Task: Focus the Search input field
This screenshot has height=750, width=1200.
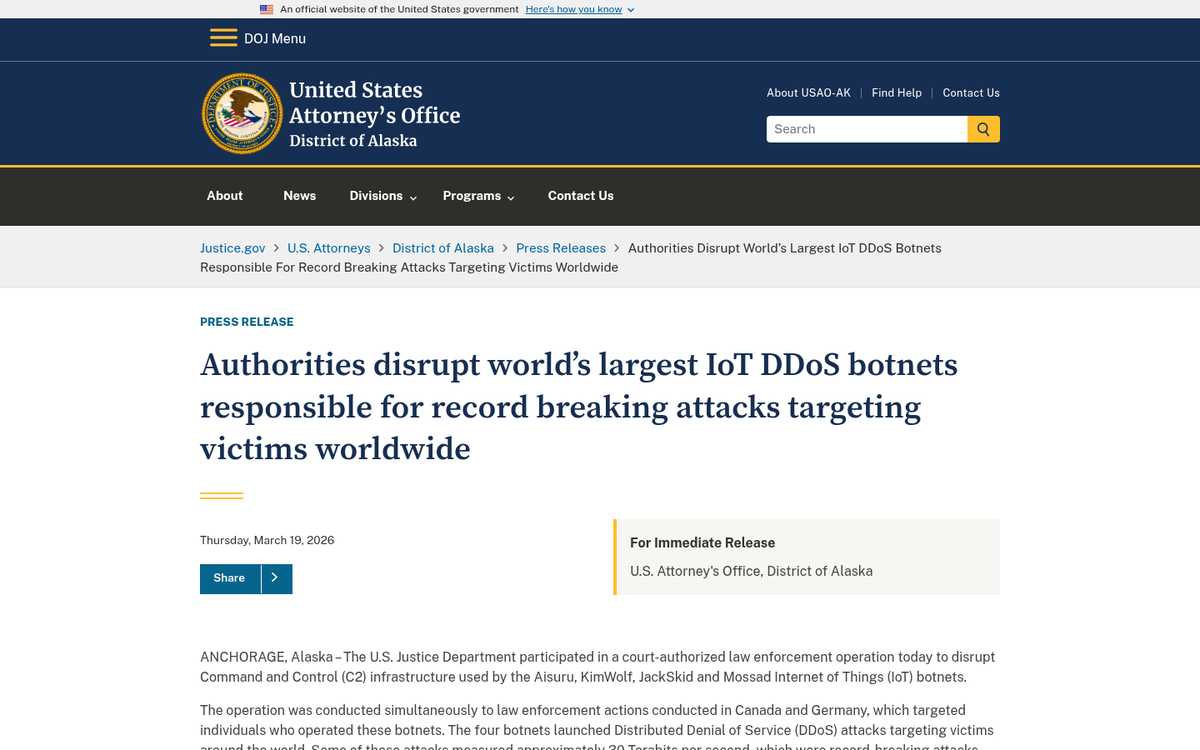Action: coord(866,129)
